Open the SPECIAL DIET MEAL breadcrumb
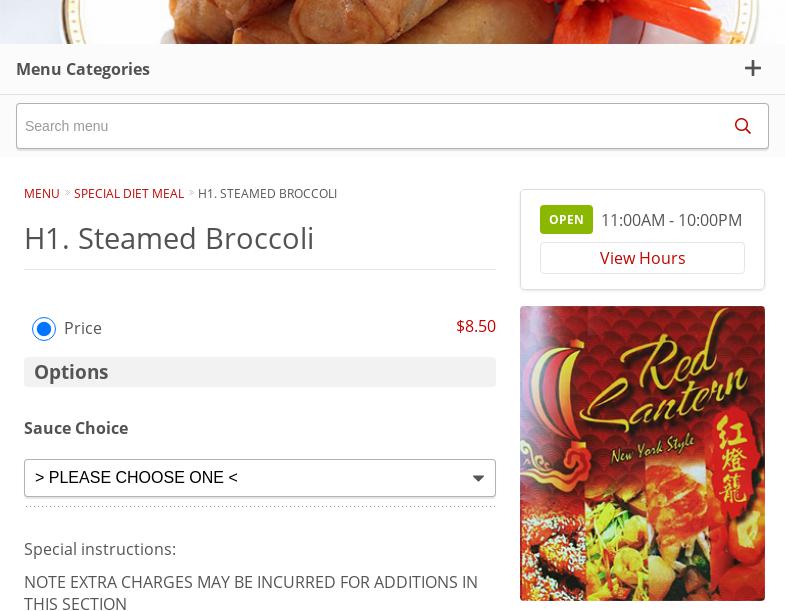This screenshot has width=785, height=611. click(129, 193)
